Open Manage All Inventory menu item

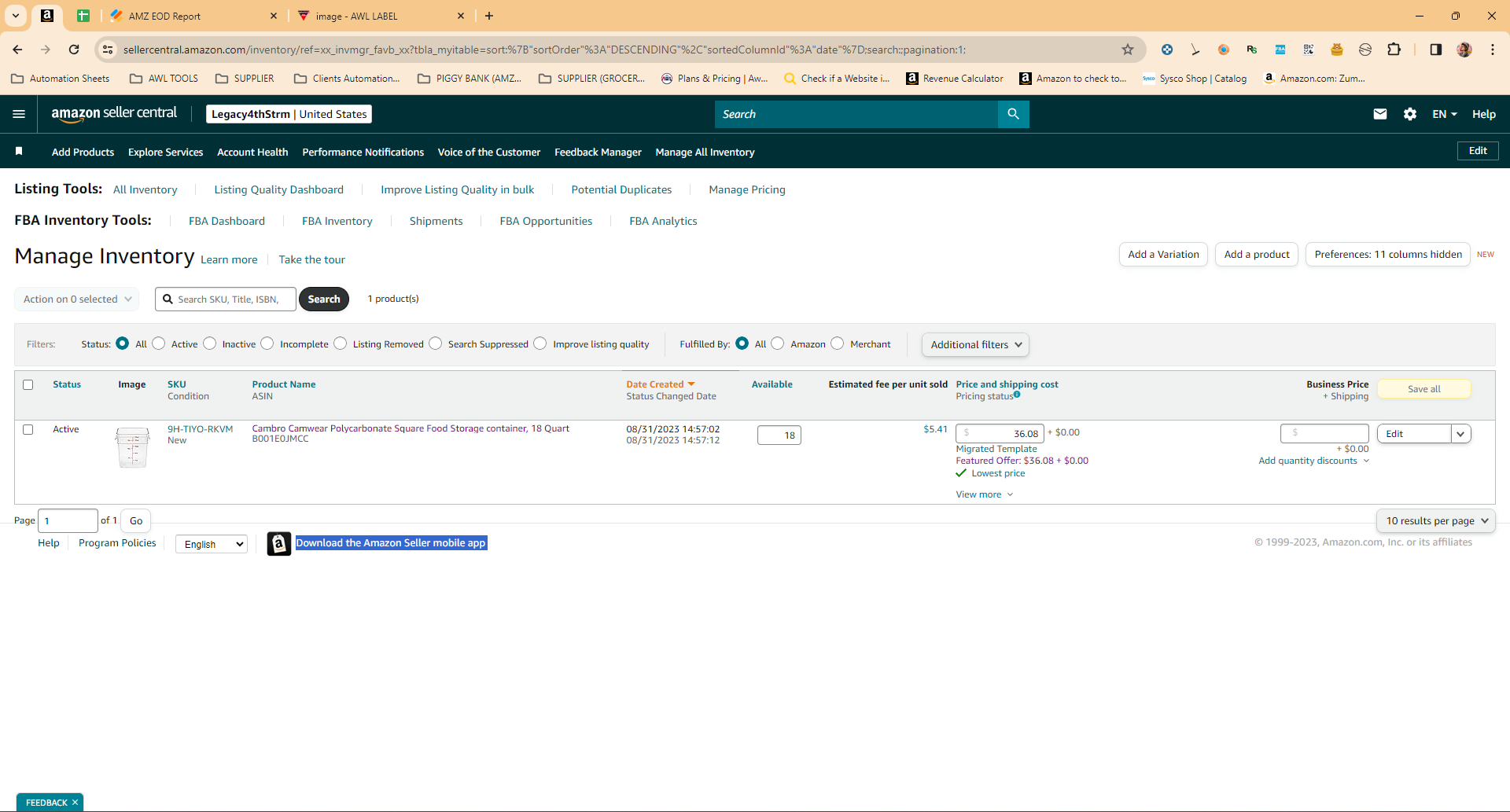coord(705,152)
